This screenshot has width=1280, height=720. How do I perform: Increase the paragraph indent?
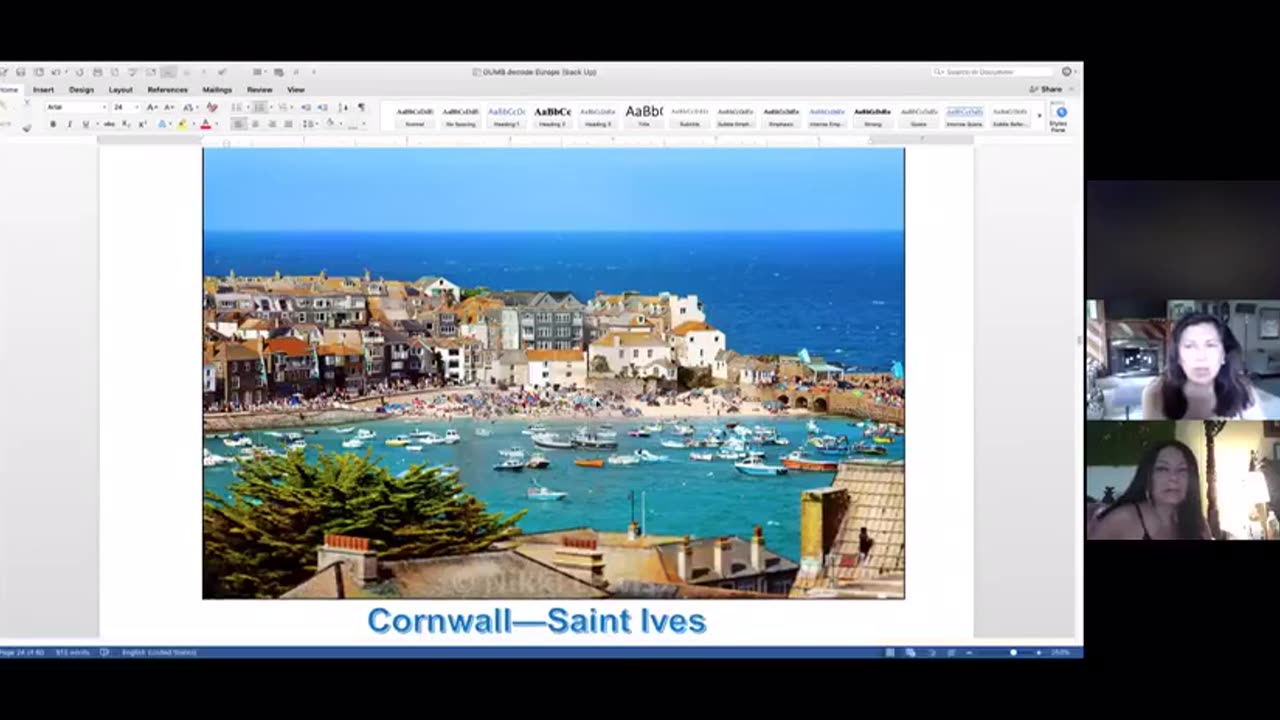pyautogui.click(x=322, y=107)
